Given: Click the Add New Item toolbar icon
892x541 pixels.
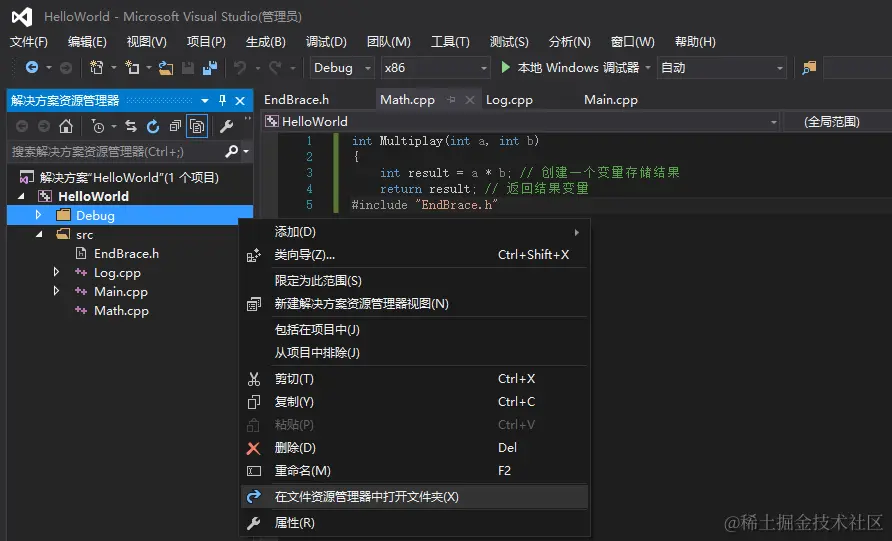Looking at the screenshot, I should tap(132, 68).
